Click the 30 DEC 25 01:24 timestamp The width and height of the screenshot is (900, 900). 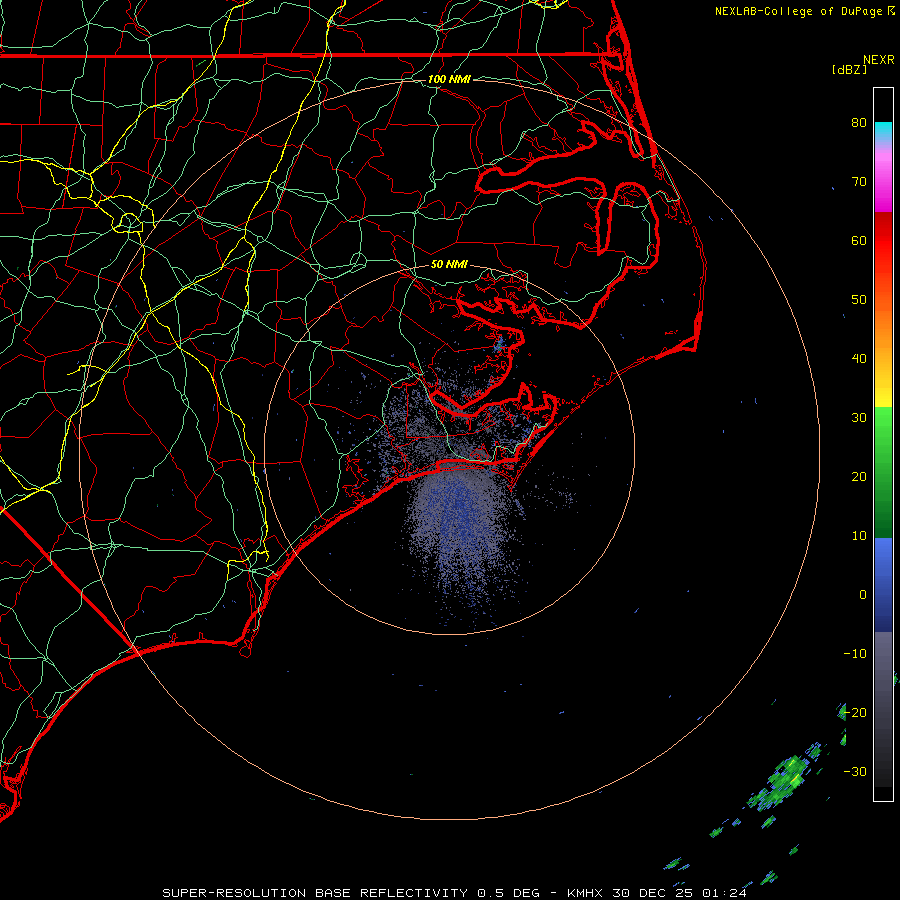tap(679, 893)
